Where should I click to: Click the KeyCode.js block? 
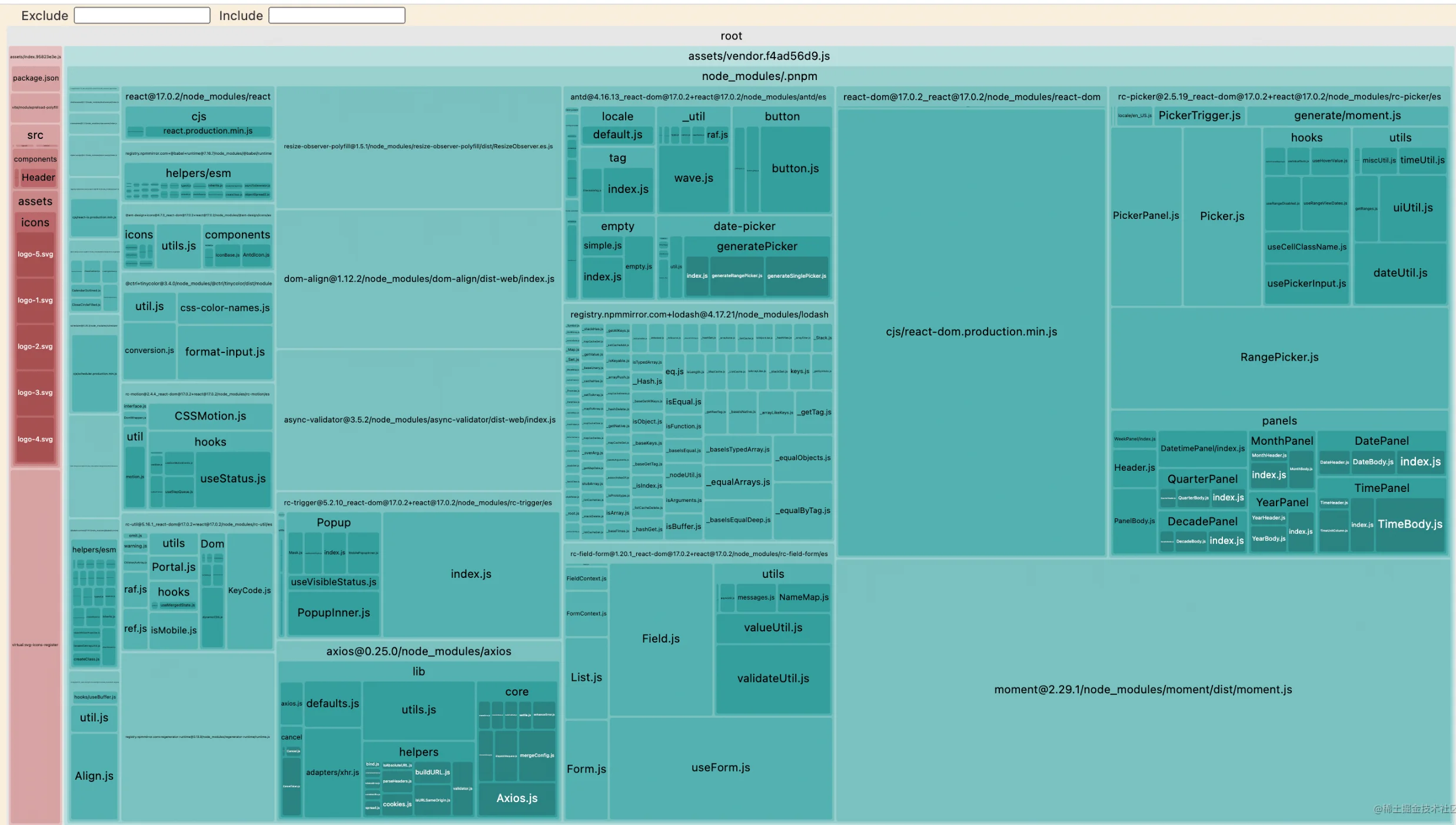(250, 590)
